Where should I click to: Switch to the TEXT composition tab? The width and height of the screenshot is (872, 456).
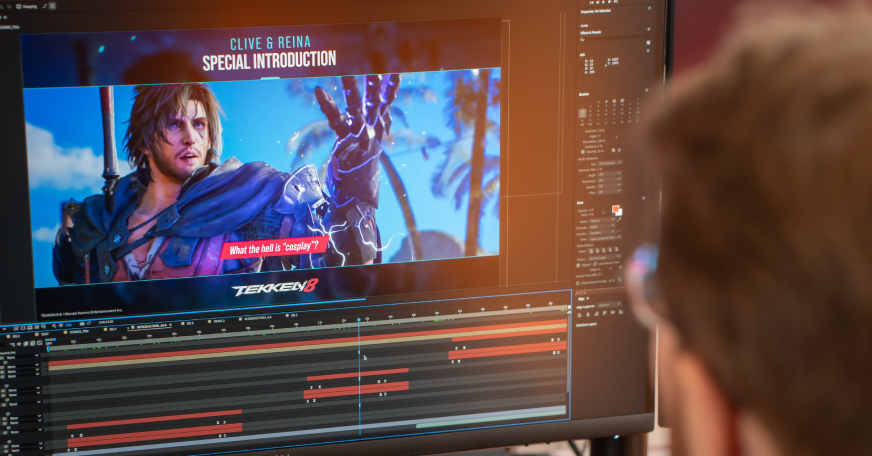click(43, 334)
